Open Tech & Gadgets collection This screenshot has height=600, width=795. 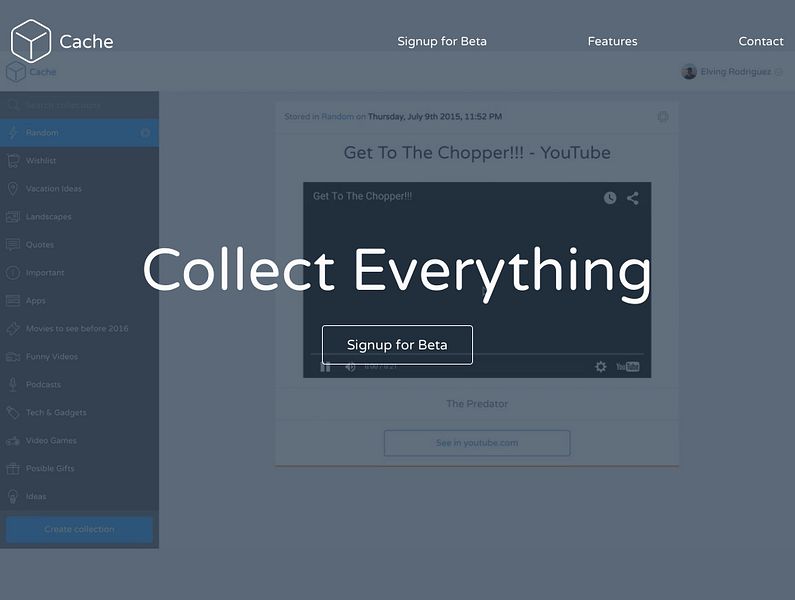[x=79, y=413]
